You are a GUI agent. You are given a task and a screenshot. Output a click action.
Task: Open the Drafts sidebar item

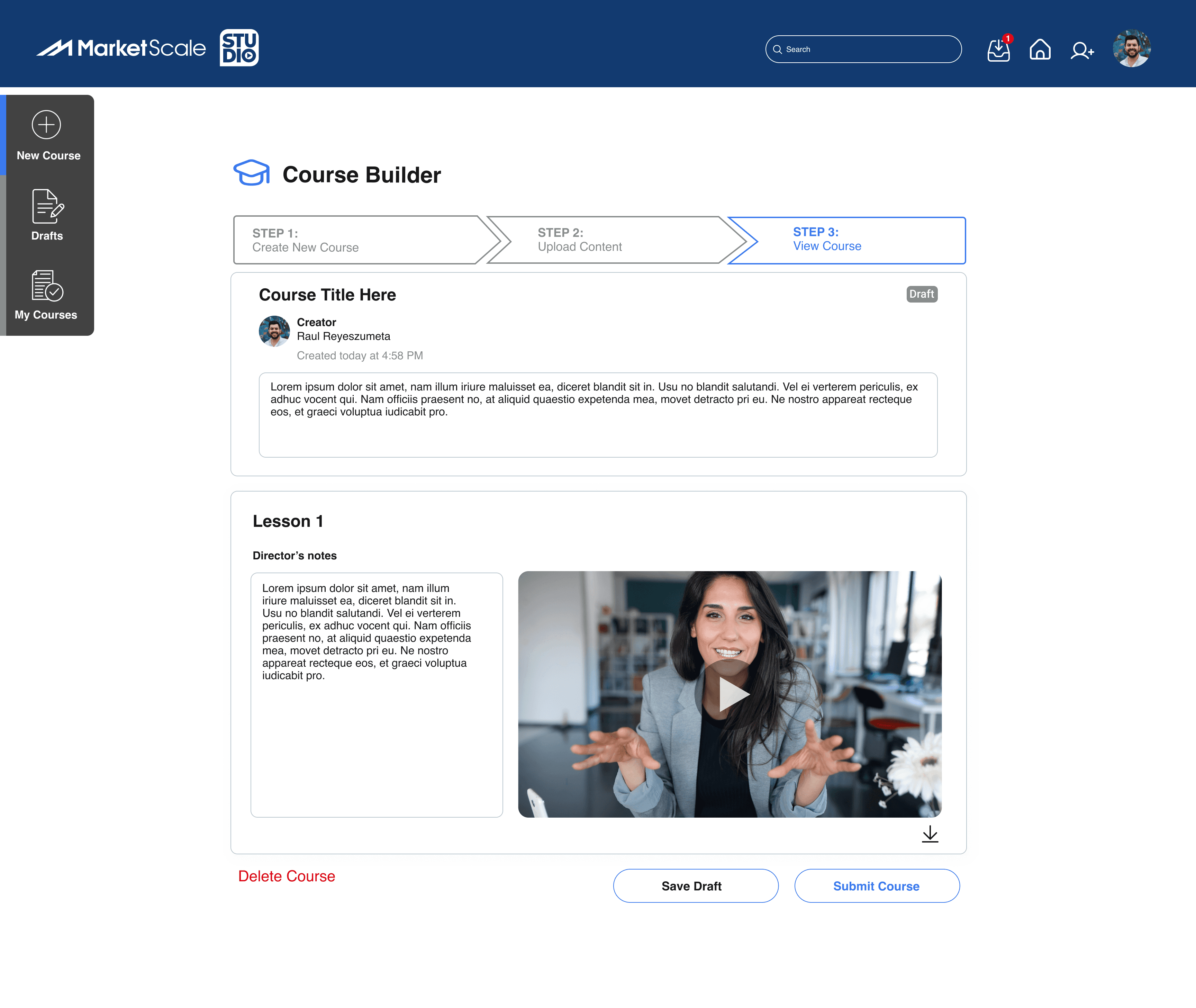[x=47, y=215]
